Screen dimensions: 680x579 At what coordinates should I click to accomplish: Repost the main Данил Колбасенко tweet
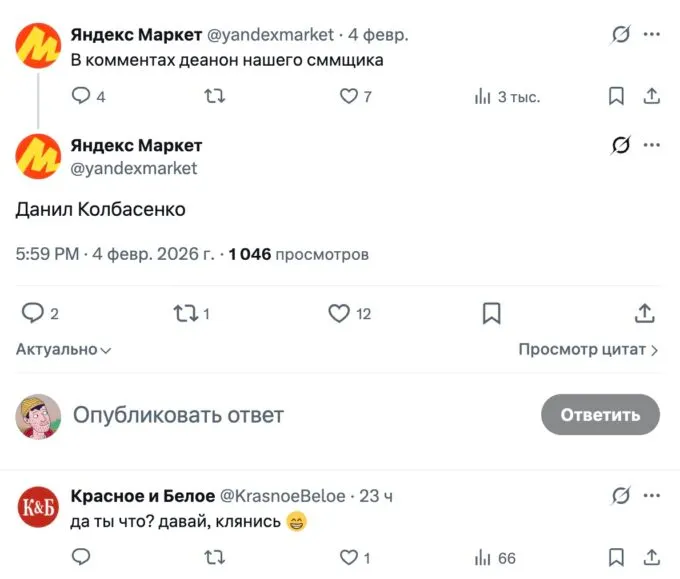[184, 314]
